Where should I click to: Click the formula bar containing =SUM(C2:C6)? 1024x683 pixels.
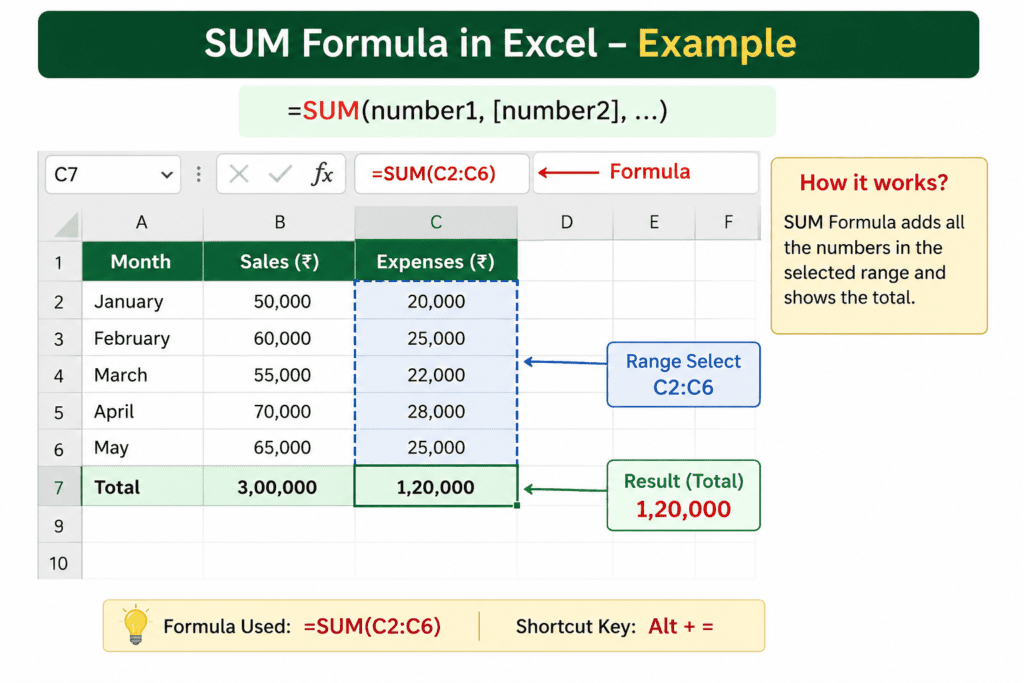(441, 174)
